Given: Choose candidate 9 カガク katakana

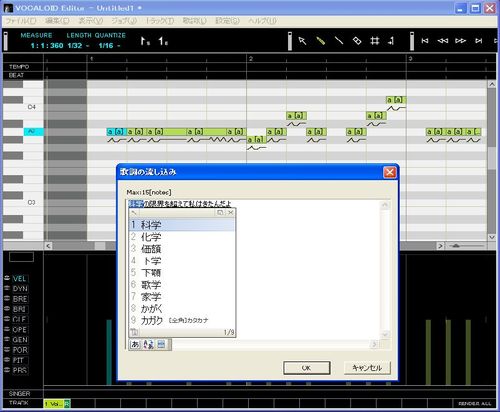Looking at the screenshot, I should point(182,321).
